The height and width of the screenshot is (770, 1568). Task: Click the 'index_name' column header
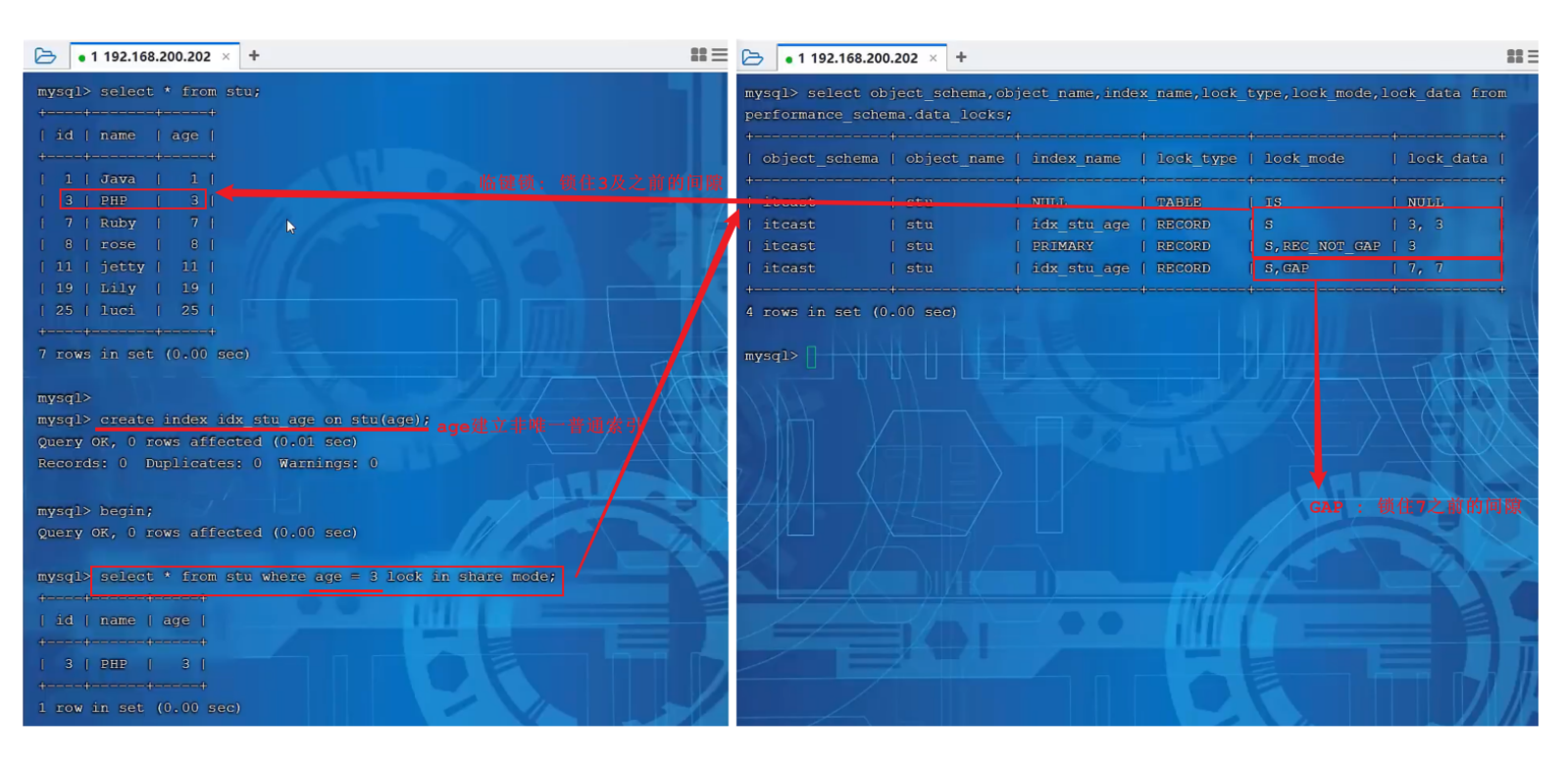pos(1076,159)
